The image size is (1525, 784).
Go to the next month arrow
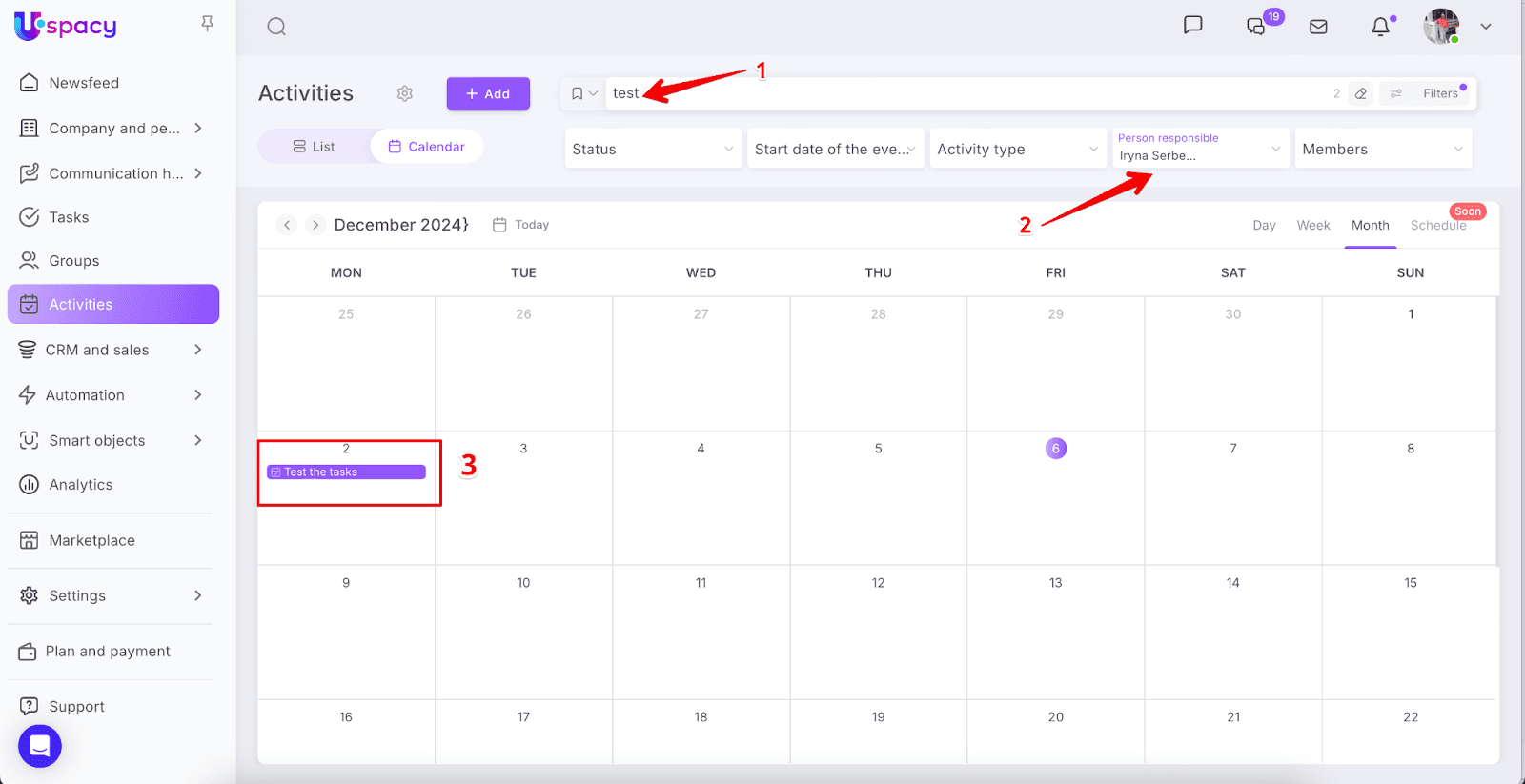(x=315, y=225)
